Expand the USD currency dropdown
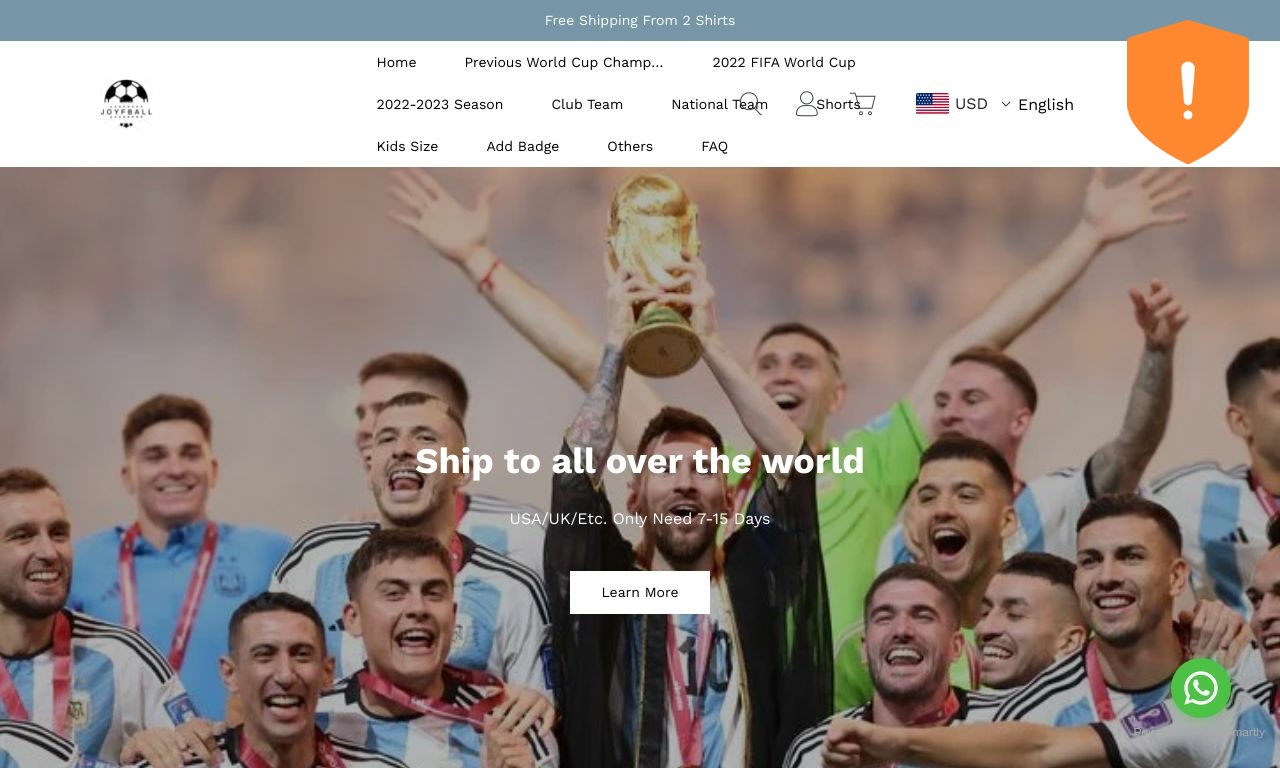The width and height of the screenshot is (1280, 768). [963, 104]
